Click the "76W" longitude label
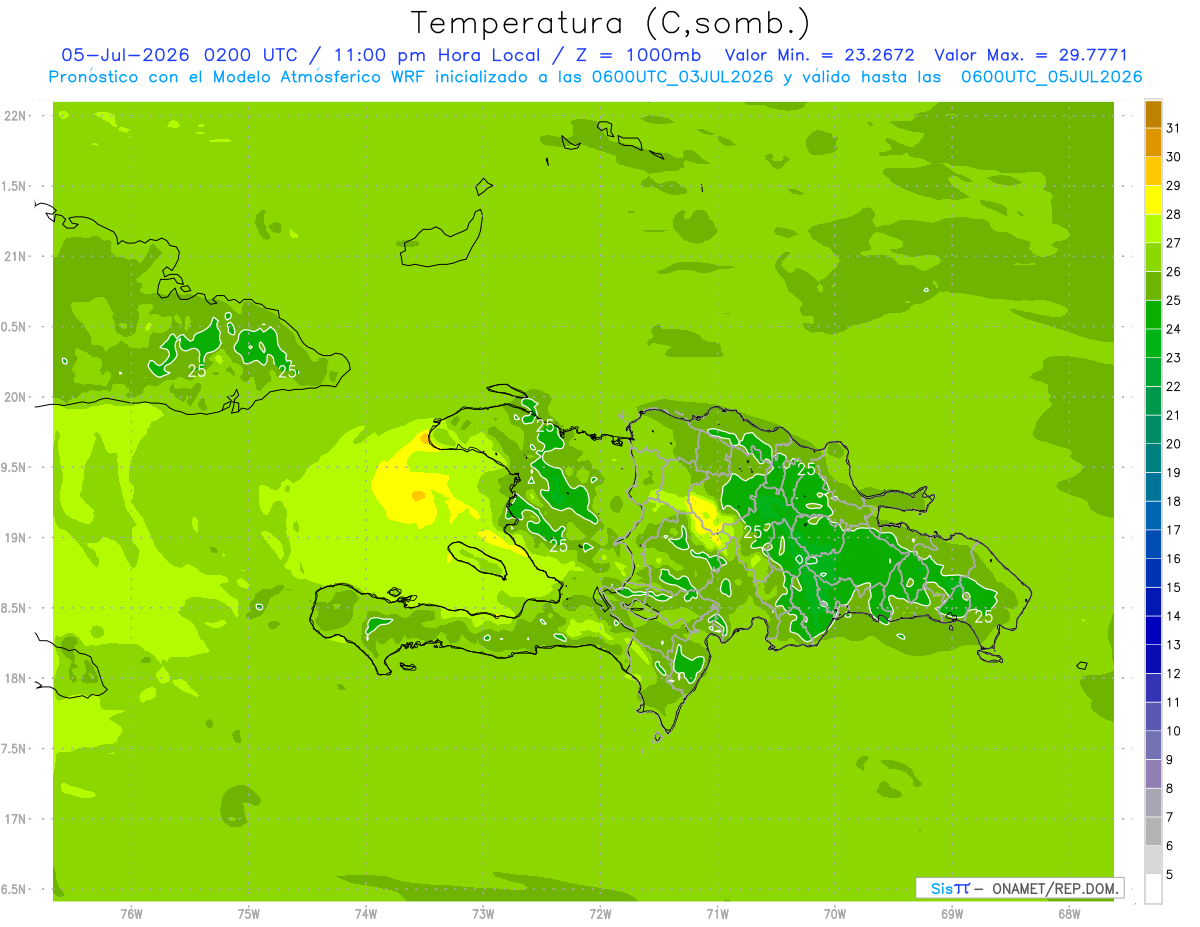The width and height of the screenshot is (1200, 927). coord(131,914)
